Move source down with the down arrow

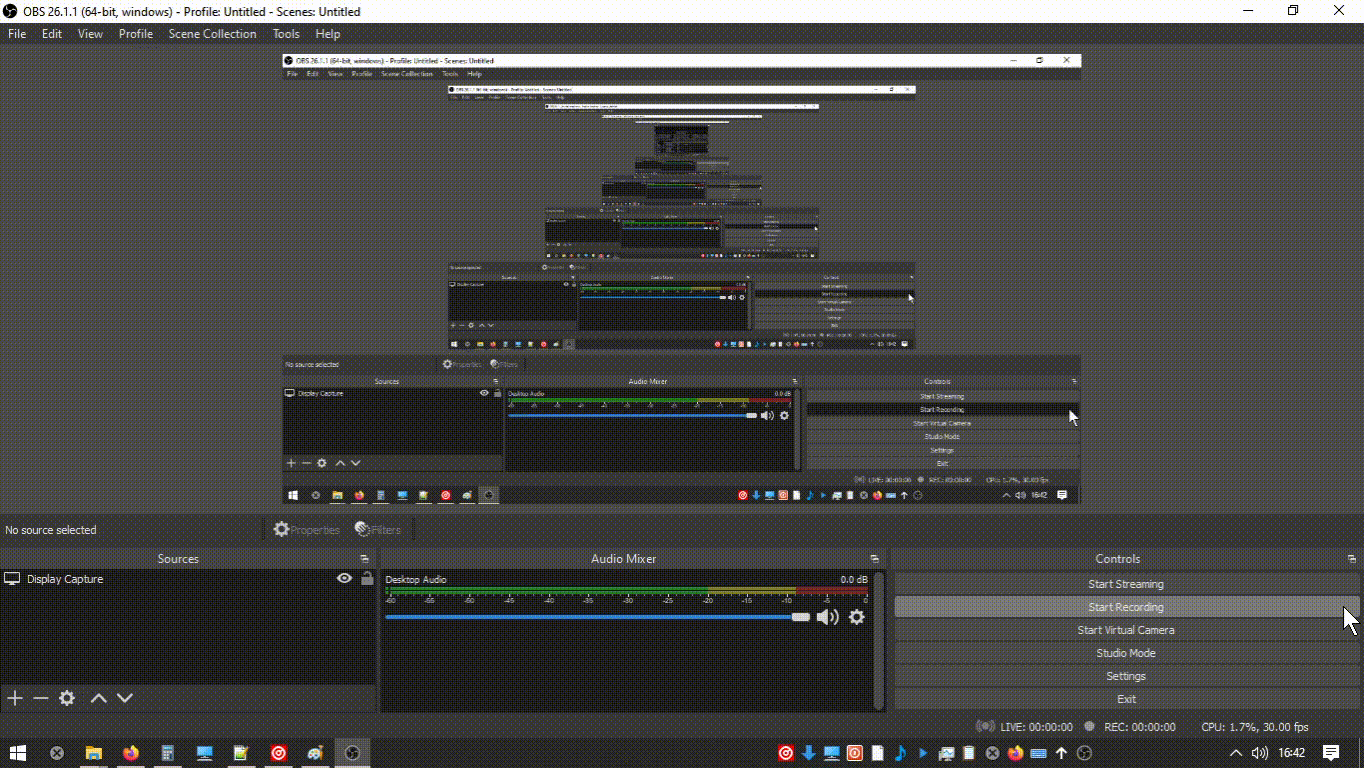(125, 698)
